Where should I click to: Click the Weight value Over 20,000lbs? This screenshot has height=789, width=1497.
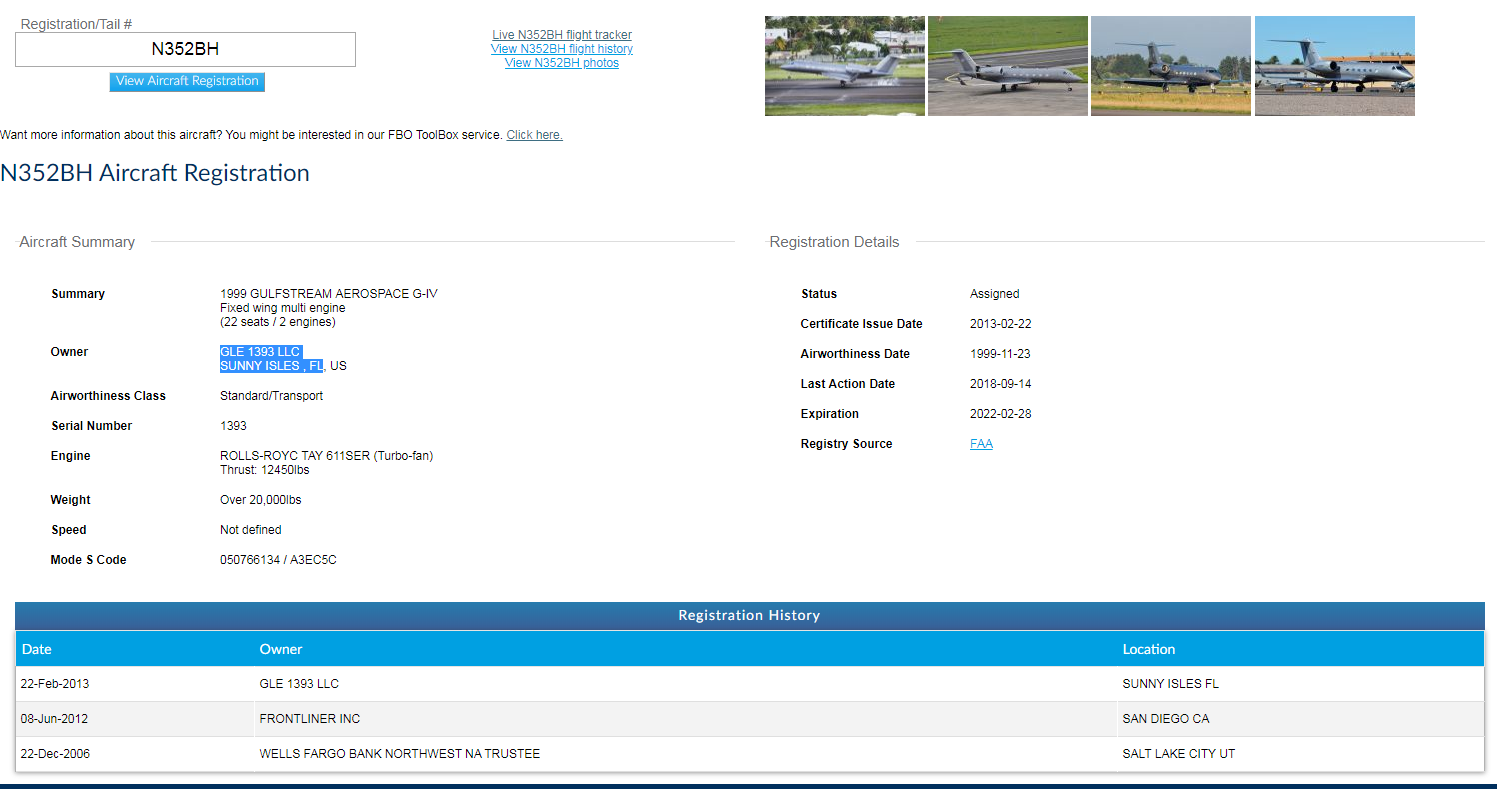pyautogui.click(x=262, y=500)
